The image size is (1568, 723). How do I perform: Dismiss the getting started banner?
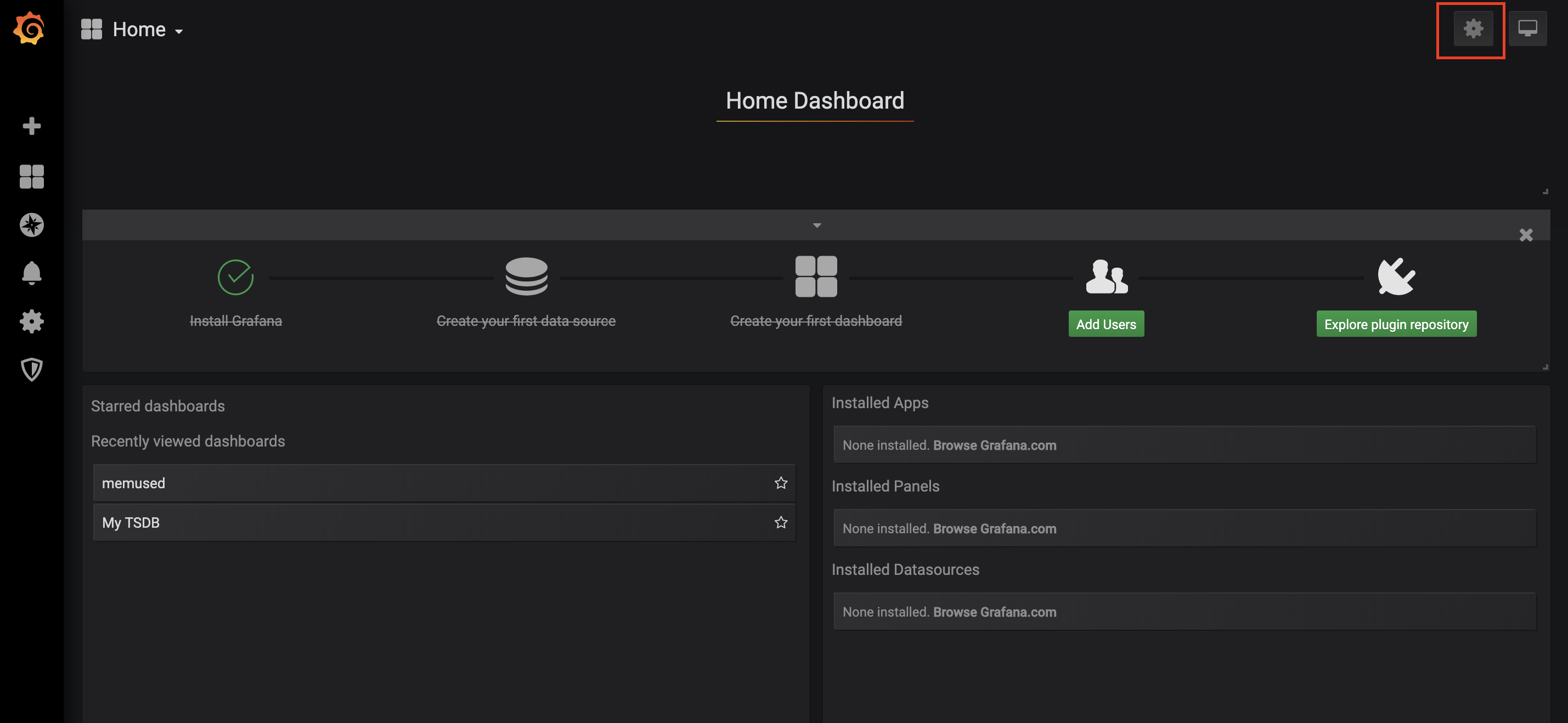tap(1526, 235)
